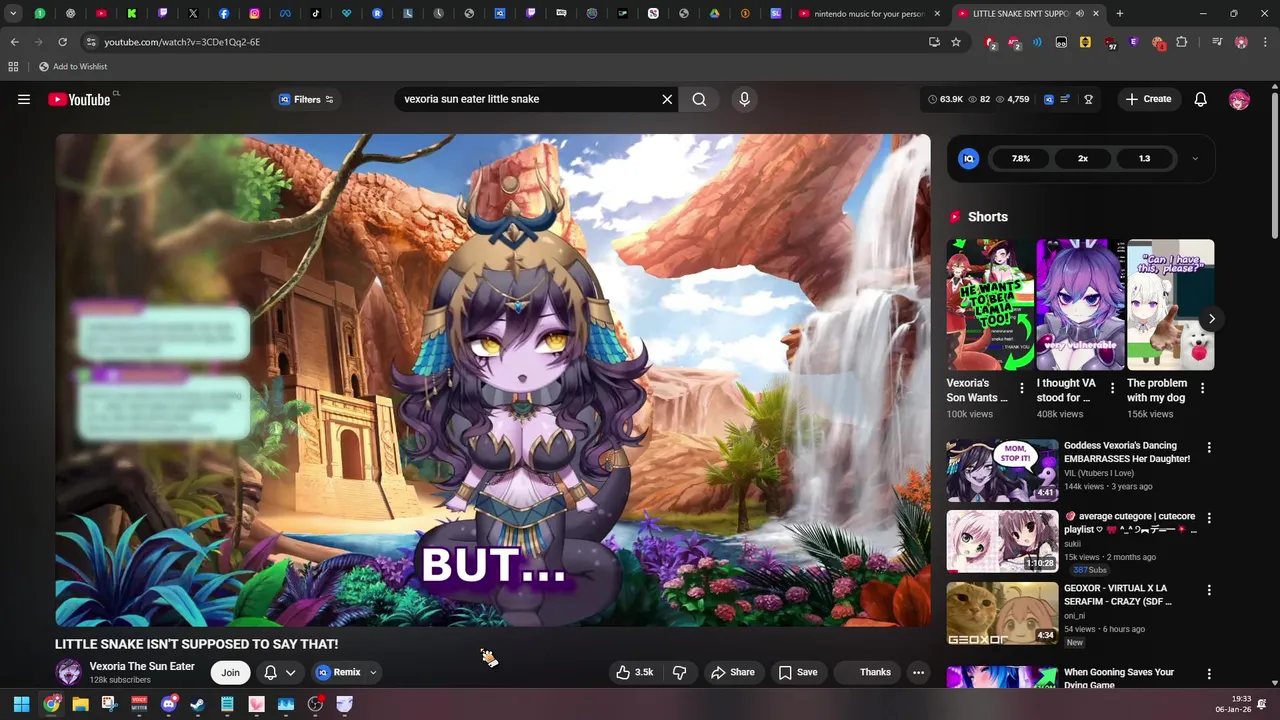Open options for 'The problem with my dog' Short
This screenshot has width=1280, height=720.
coord(1202,388)
